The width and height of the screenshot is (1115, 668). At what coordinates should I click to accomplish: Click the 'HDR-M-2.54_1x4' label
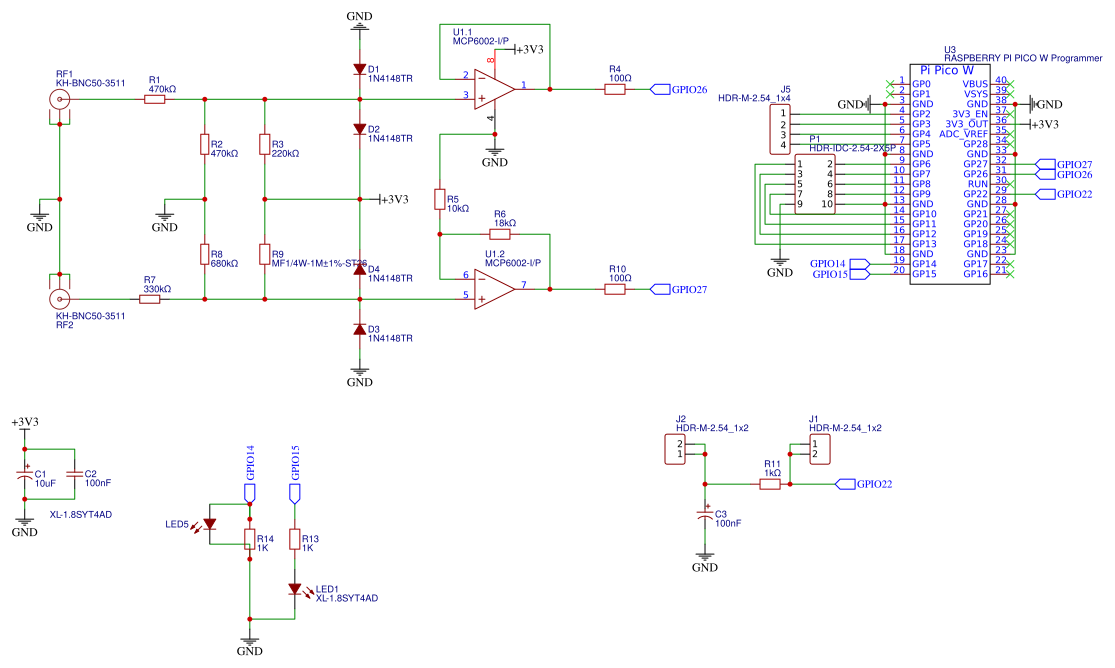754,99
